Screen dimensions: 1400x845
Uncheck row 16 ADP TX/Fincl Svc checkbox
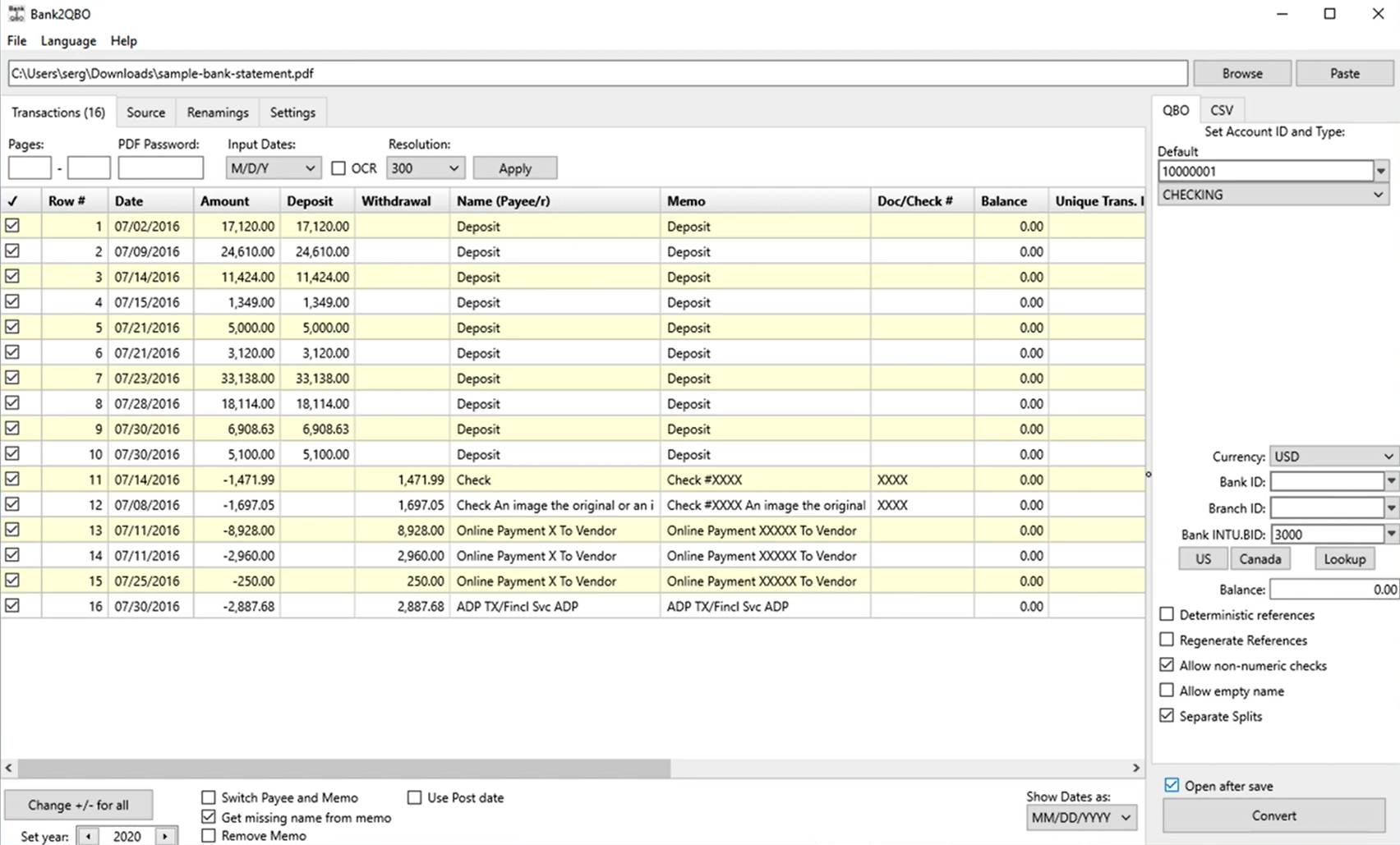[x=12, y=605]
